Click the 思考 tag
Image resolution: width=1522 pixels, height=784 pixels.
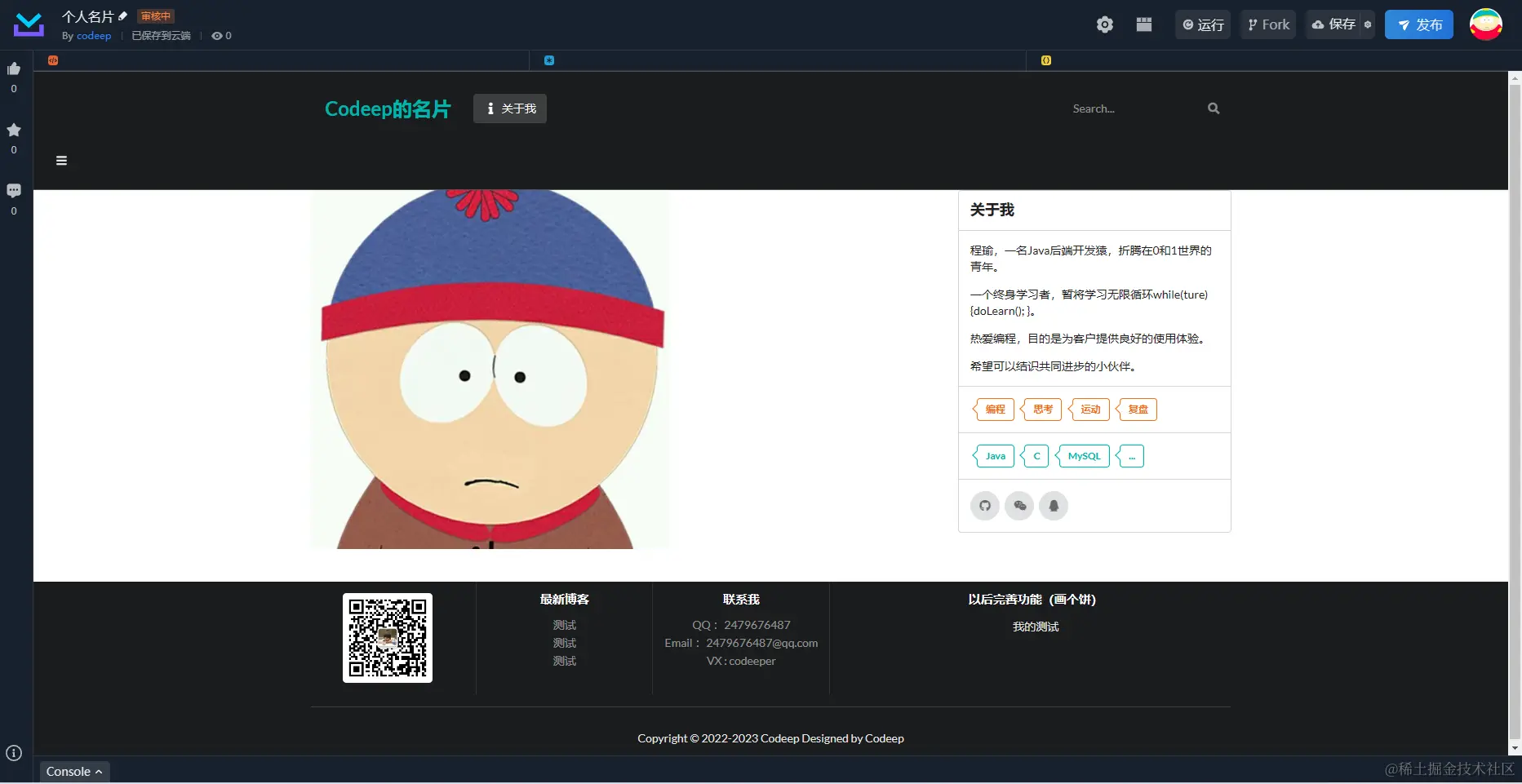pos(1041,410)
